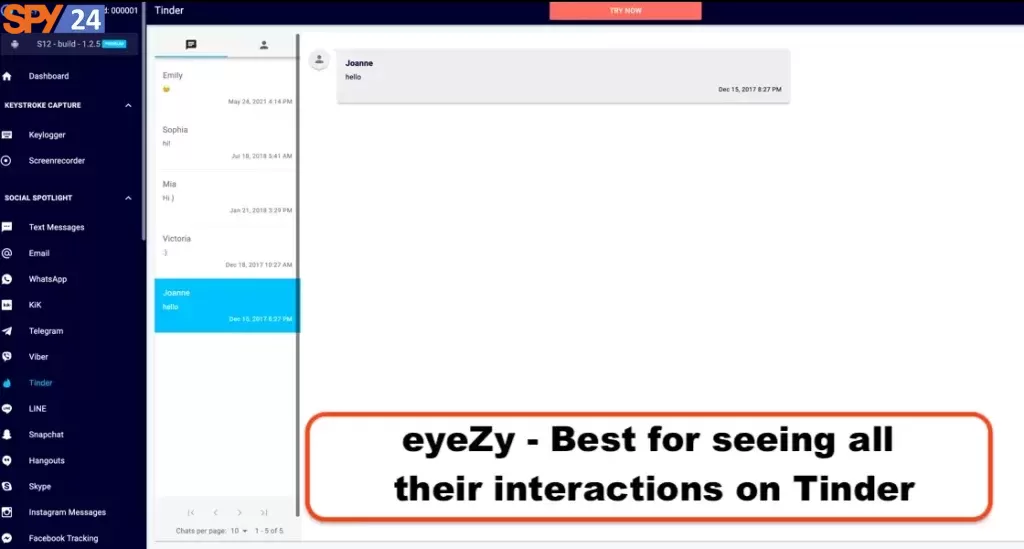The height and width of the screenshot is (549, 1024).
Task: Open the chat with Victoria
Action: [x=226, y=251]
